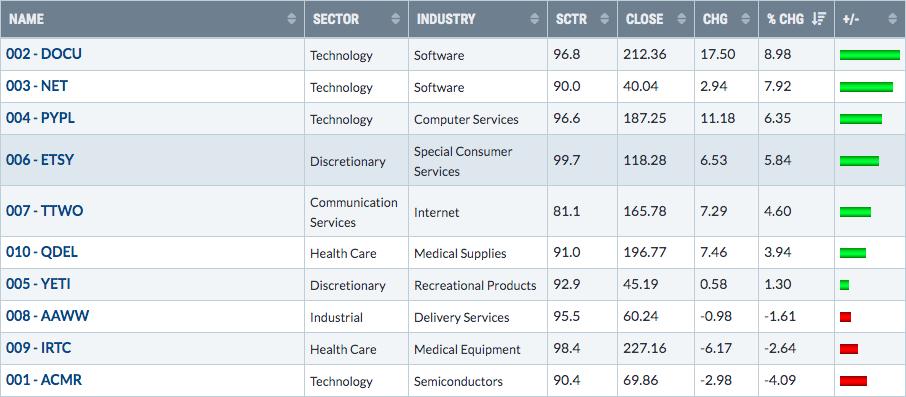Viewport: 906px width, 397px height.
Task: Open the 002 - DOCU symbol link
Action: point(44,54)
